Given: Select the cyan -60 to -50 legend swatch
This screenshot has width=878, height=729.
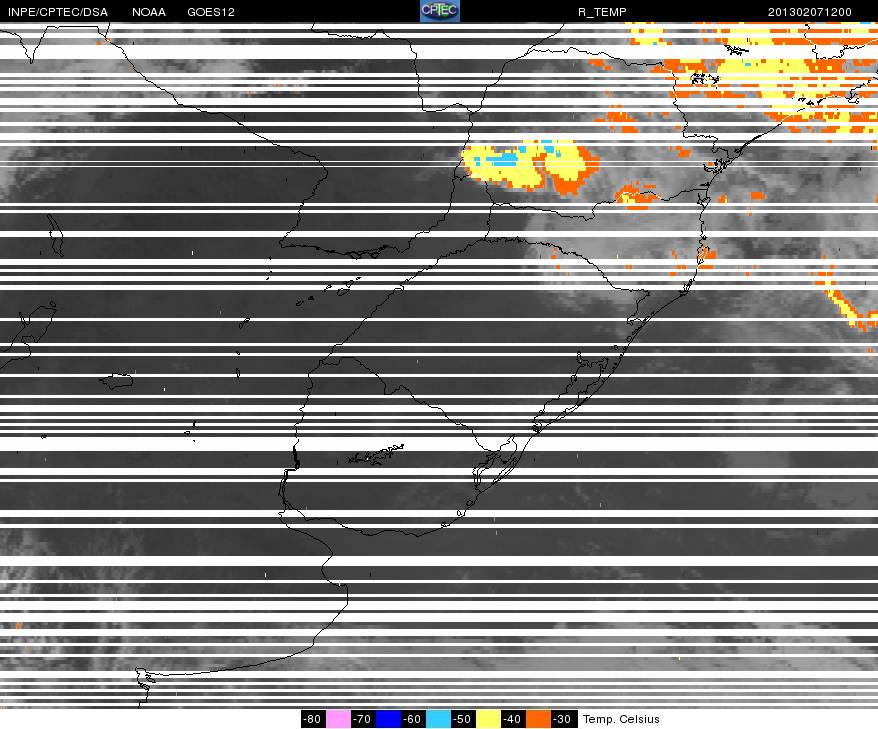Looking at the screenshot, I should click(x=438, y=719).
